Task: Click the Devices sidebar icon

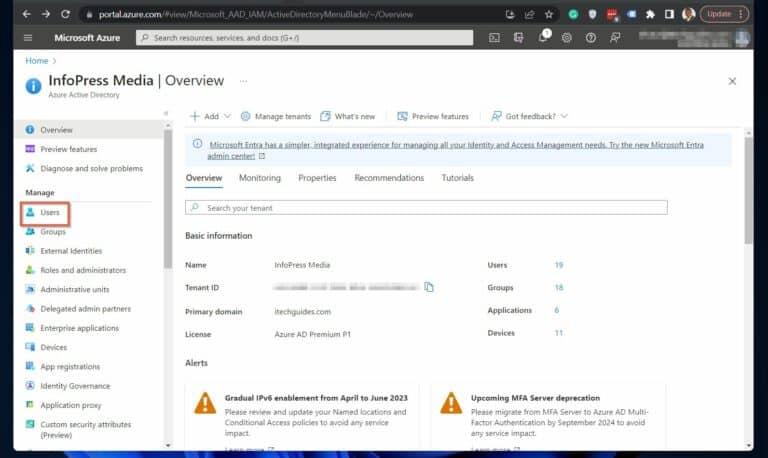Action: tap(30, 347)
